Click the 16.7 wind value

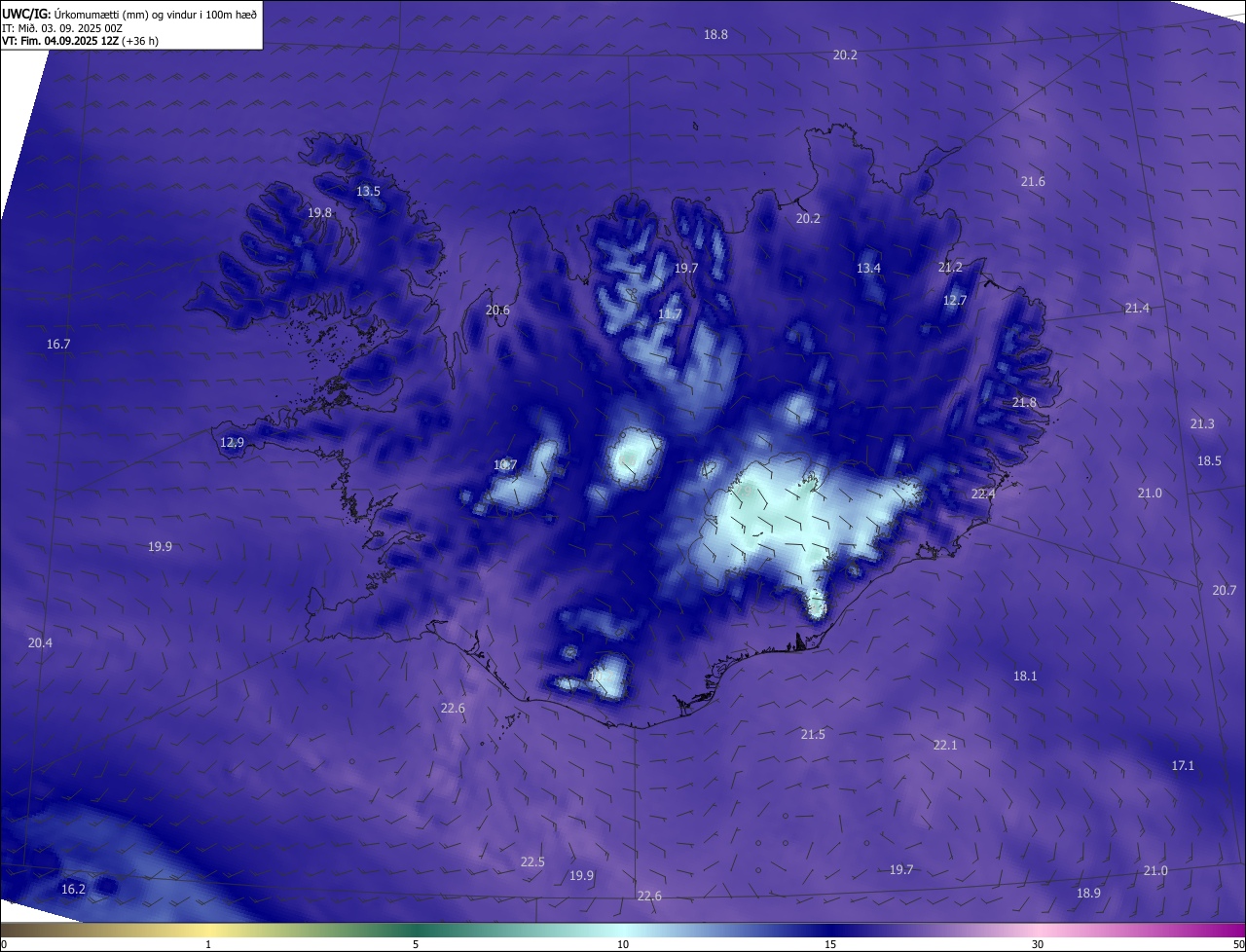pos(58,344)
